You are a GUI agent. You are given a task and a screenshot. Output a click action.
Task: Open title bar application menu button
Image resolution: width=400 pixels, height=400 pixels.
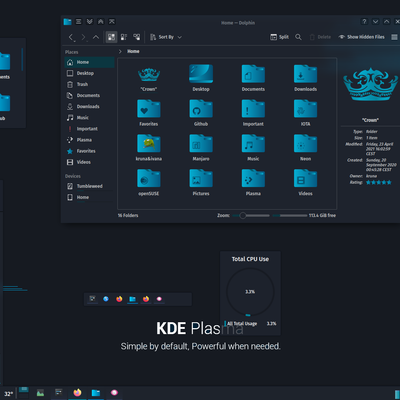78,22
